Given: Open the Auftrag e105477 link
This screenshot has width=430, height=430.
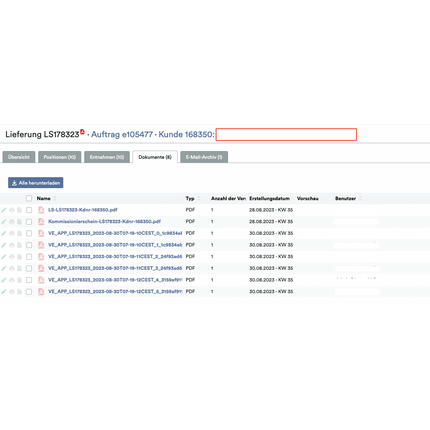Looking at the screenshot, I should (122, 134).
